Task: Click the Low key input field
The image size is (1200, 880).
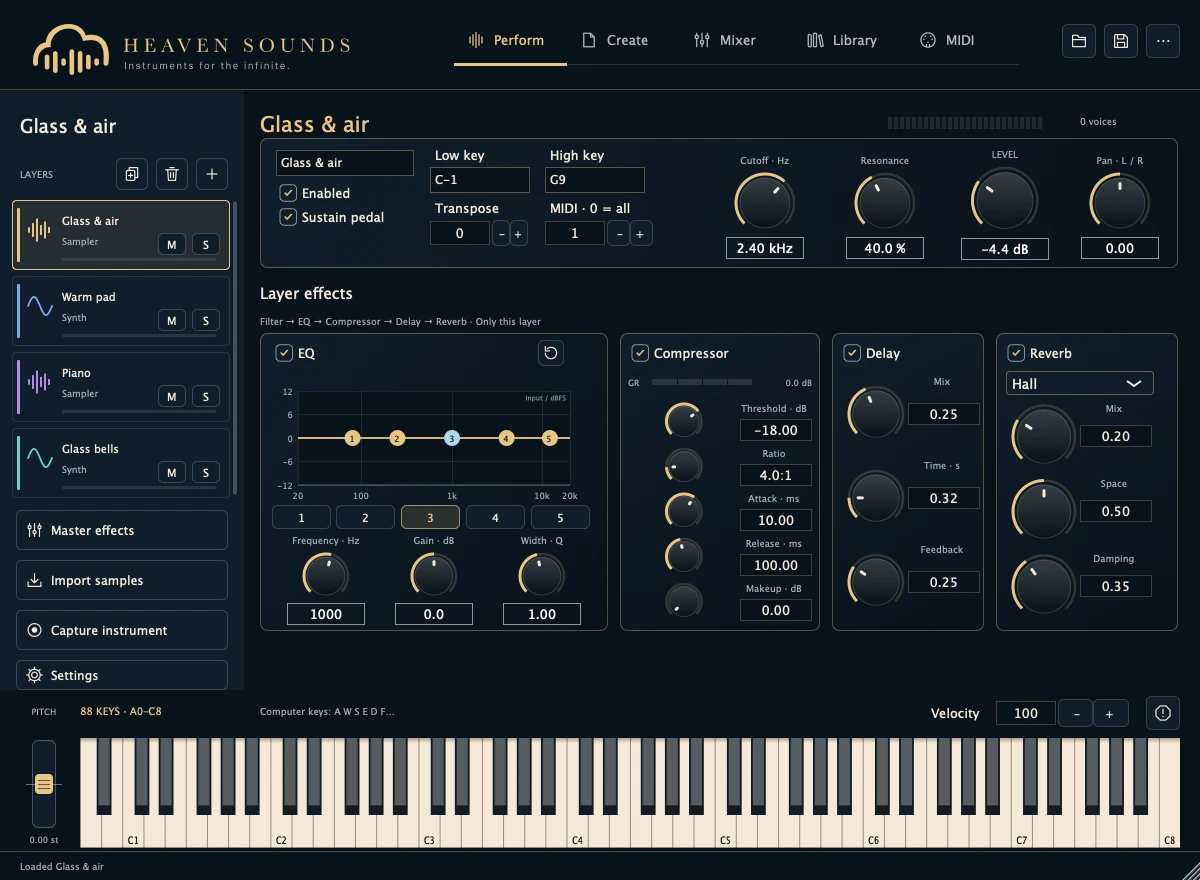Action: (x=480, y=180)
